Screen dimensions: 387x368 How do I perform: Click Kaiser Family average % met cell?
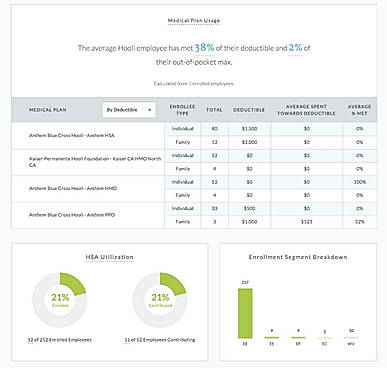click(360, 169)
